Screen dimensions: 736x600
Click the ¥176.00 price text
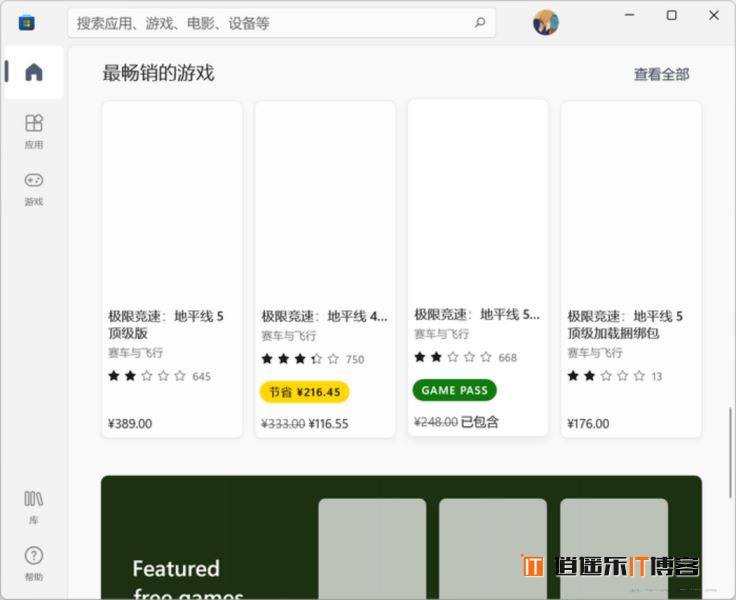coord(588,424)
